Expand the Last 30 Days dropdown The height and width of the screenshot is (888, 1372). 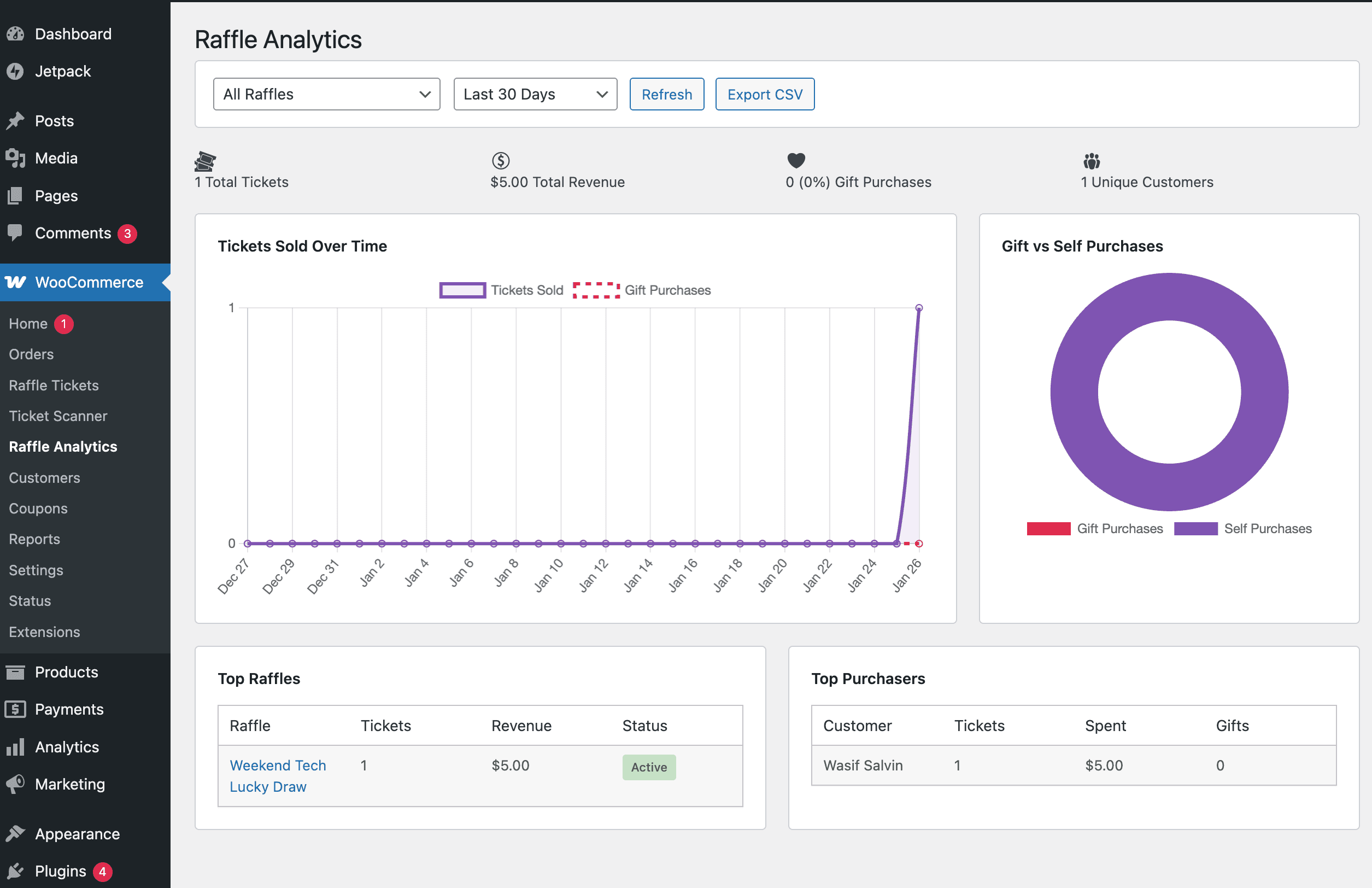535,94
